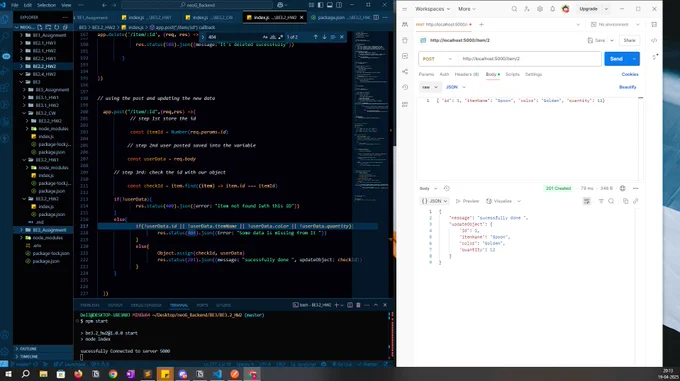Open the Explorer view in VS Code activity bar
The image size is (680, 381).
coord(5,19)
